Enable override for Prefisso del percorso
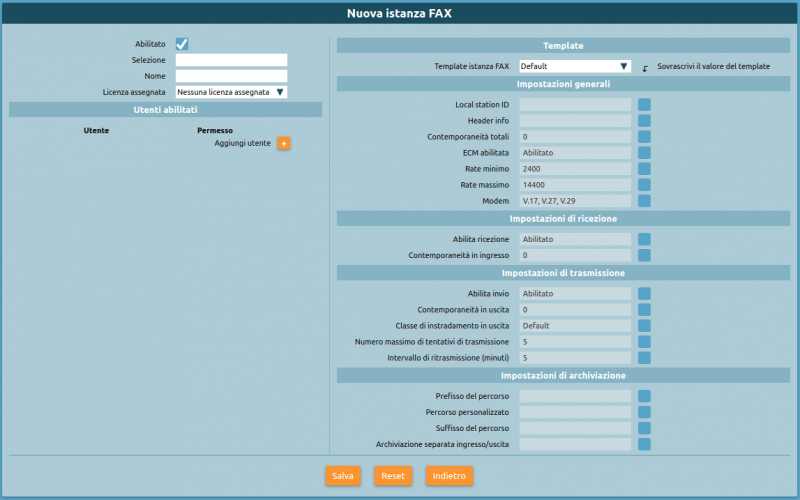The image size is (800, 500). 645,396
